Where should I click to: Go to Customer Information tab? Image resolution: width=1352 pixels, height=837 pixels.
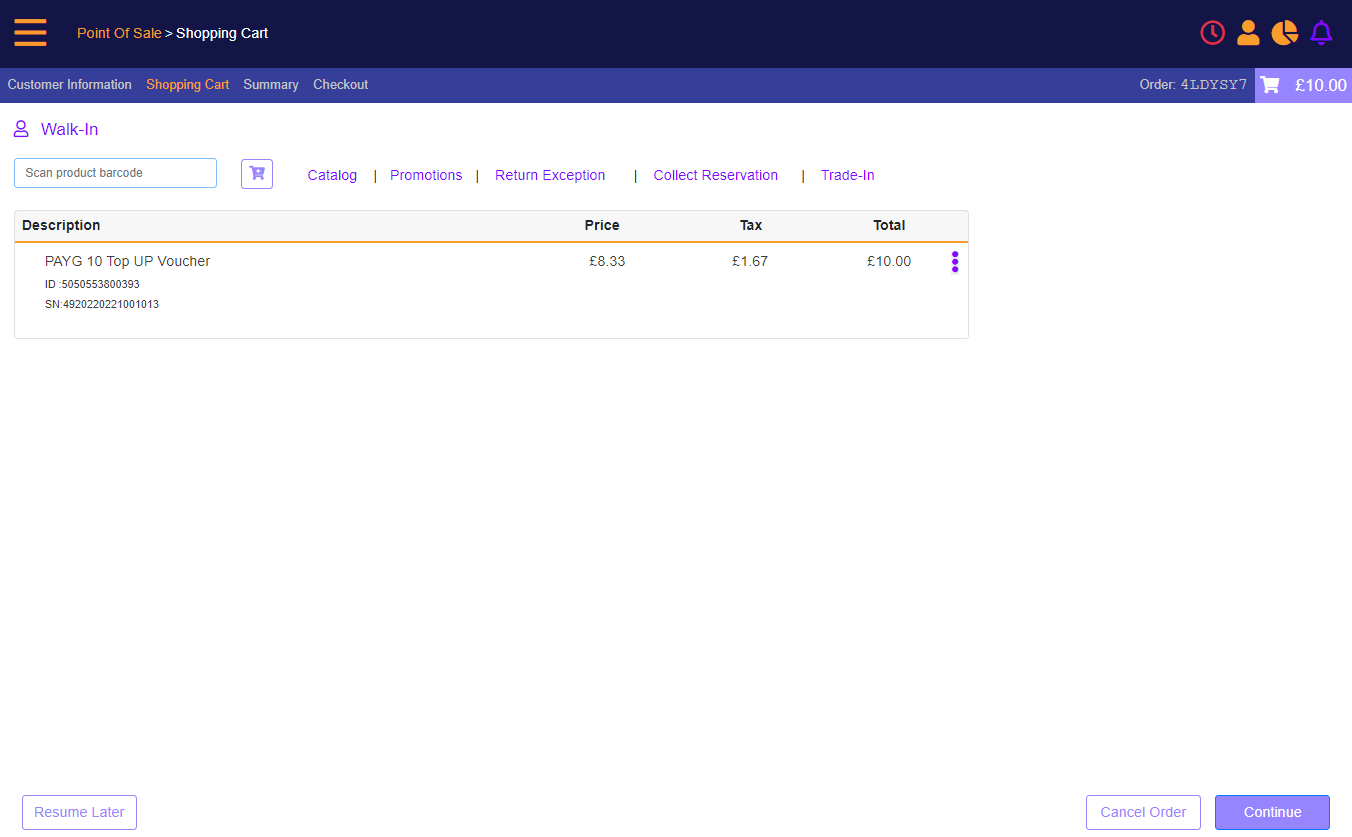(x=70, y=85)
